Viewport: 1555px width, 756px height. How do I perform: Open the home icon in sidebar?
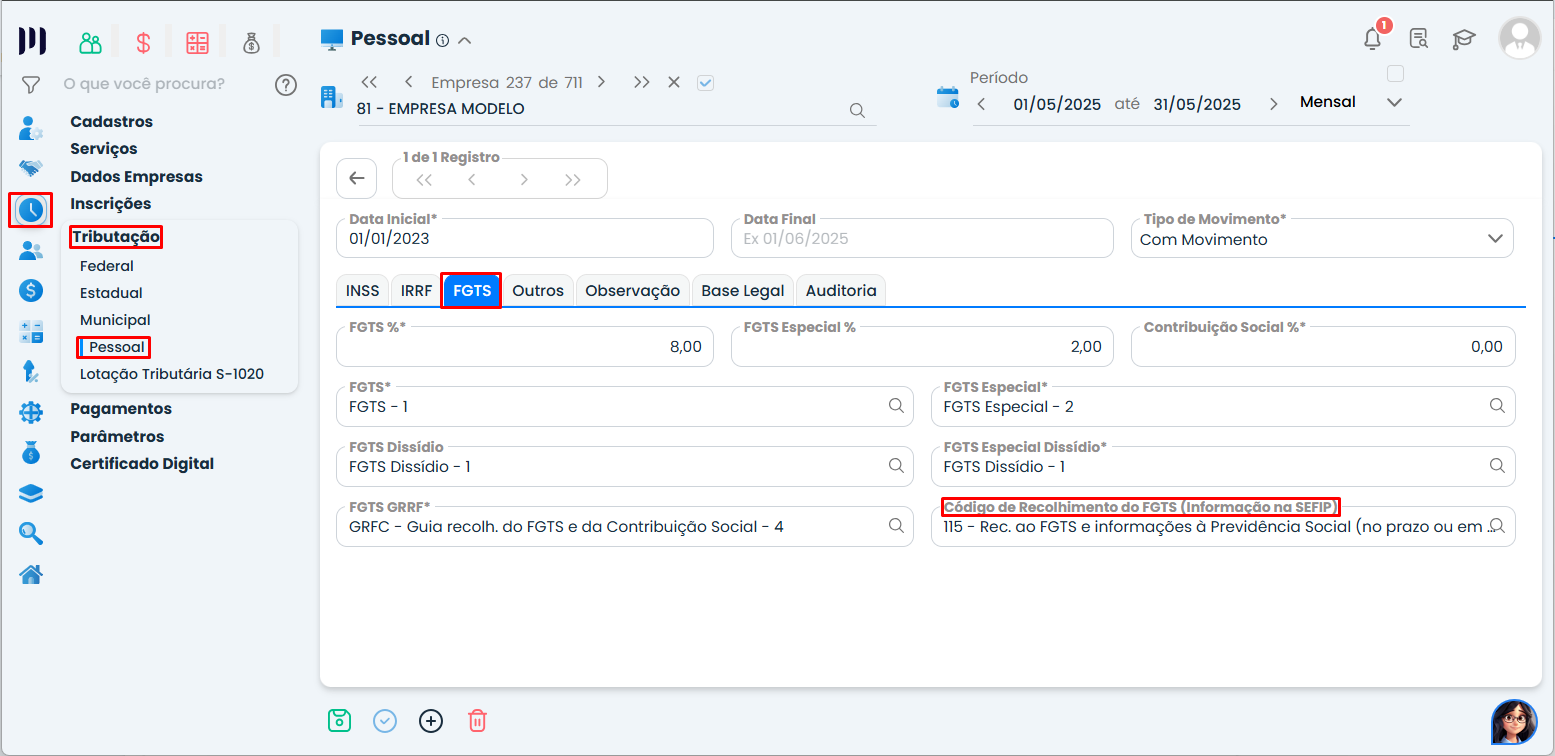[31, 574]
